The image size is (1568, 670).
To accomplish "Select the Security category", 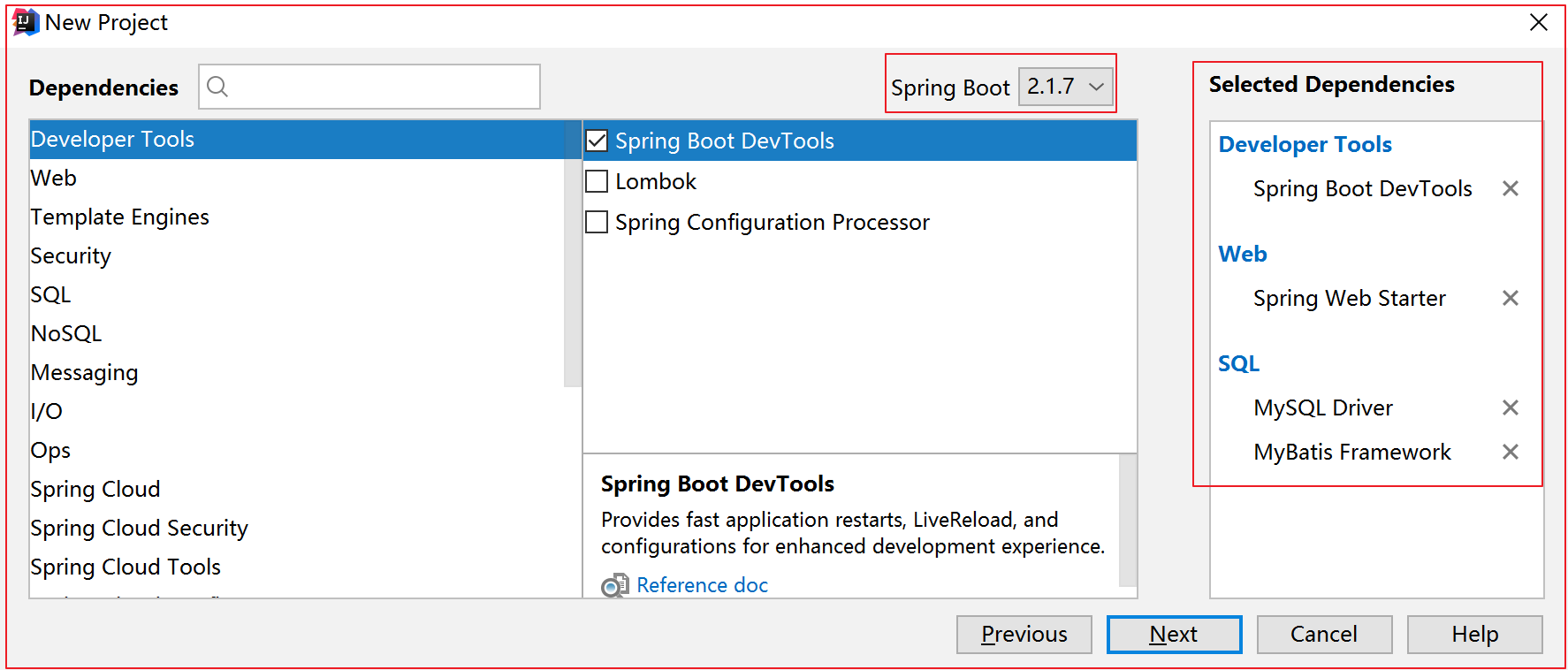I will click(297, 256).
